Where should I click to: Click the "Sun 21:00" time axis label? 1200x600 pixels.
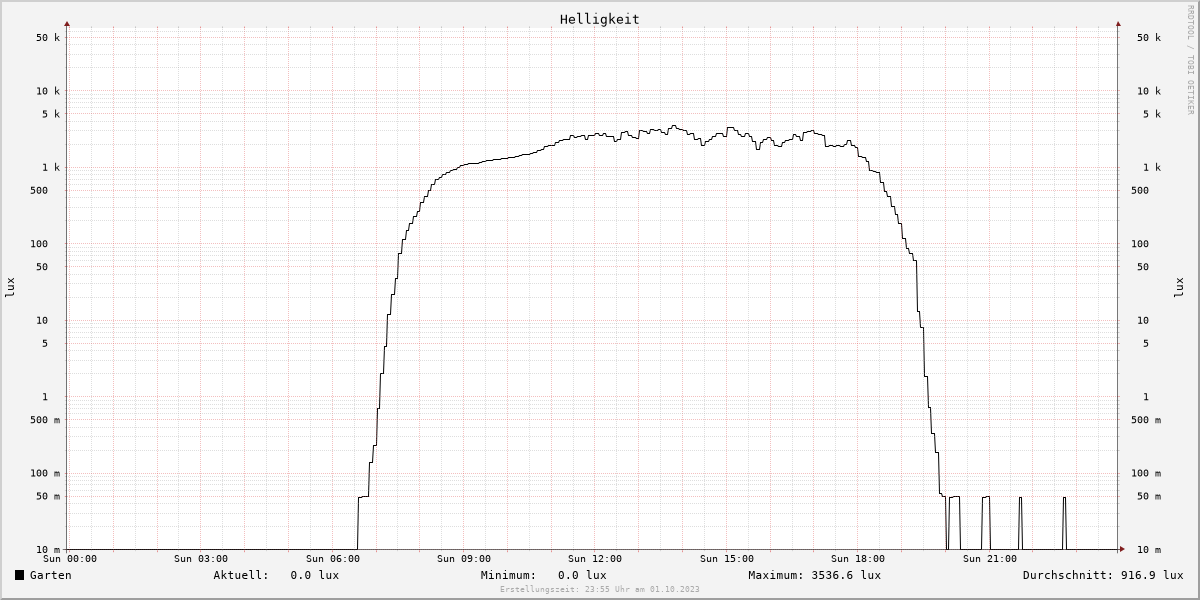(990, 559)
